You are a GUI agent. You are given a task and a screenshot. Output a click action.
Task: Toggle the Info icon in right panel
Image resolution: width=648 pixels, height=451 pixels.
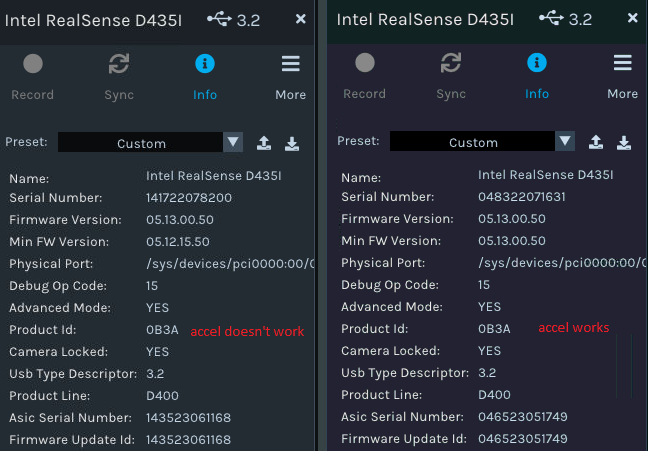pos(537,63)
